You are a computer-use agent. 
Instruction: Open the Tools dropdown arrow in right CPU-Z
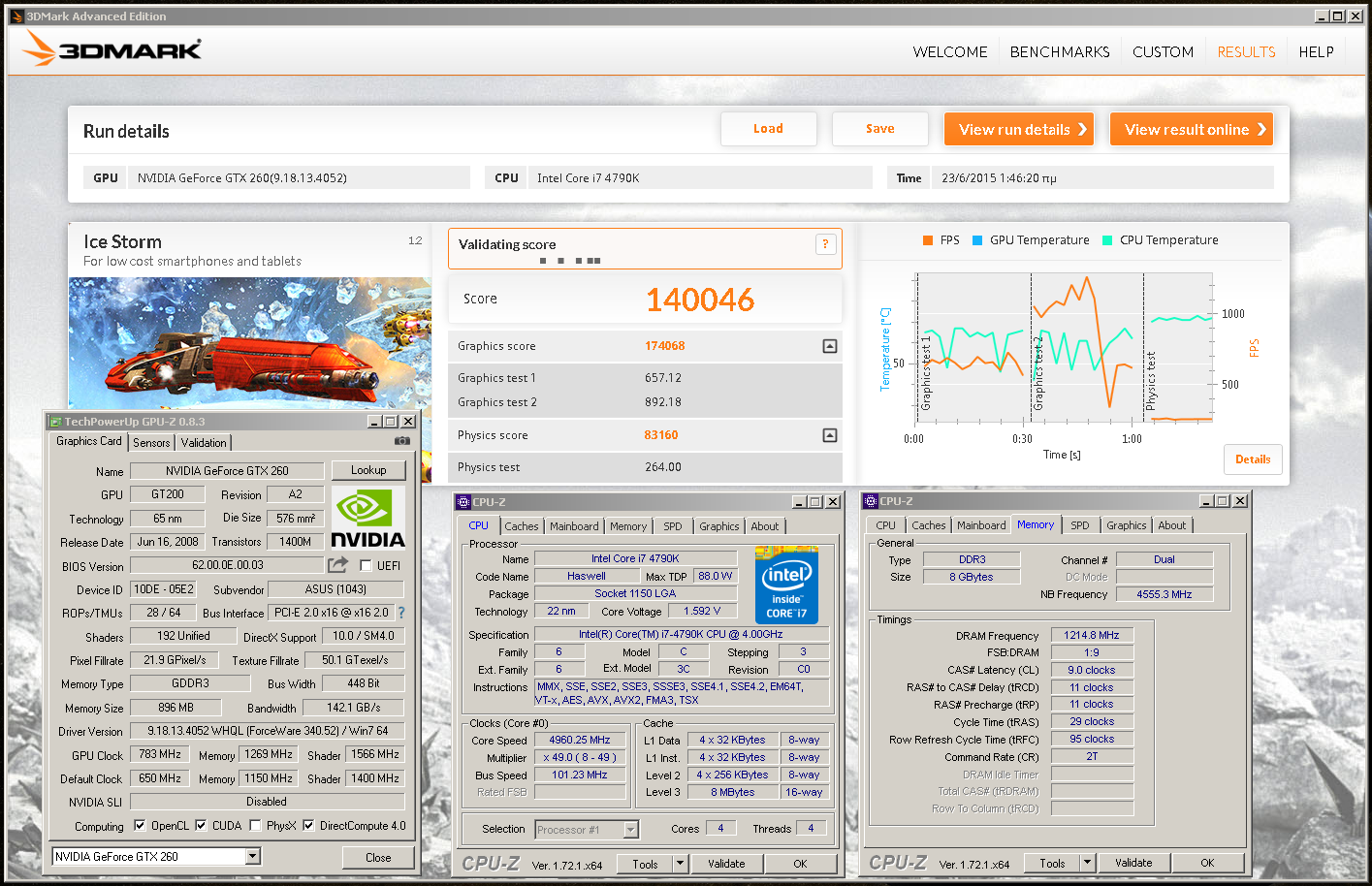1087,862
